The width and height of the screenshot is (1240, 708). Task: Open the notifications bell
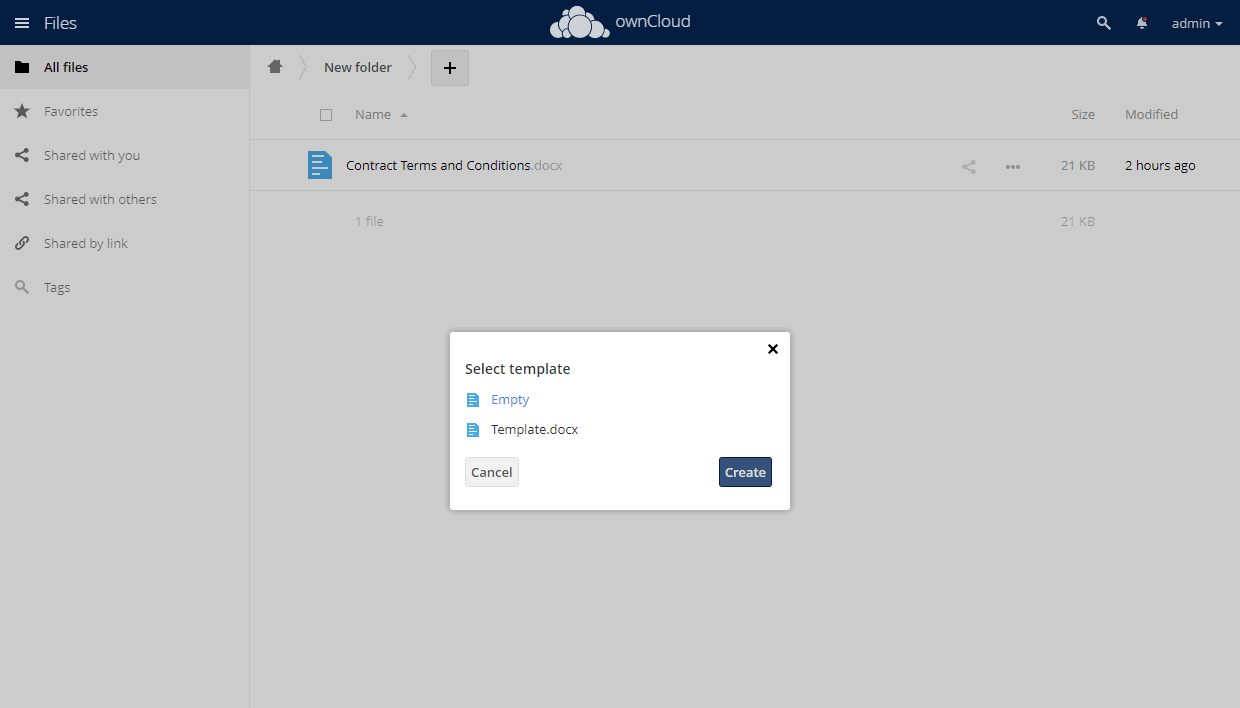tap(1142, 23)
